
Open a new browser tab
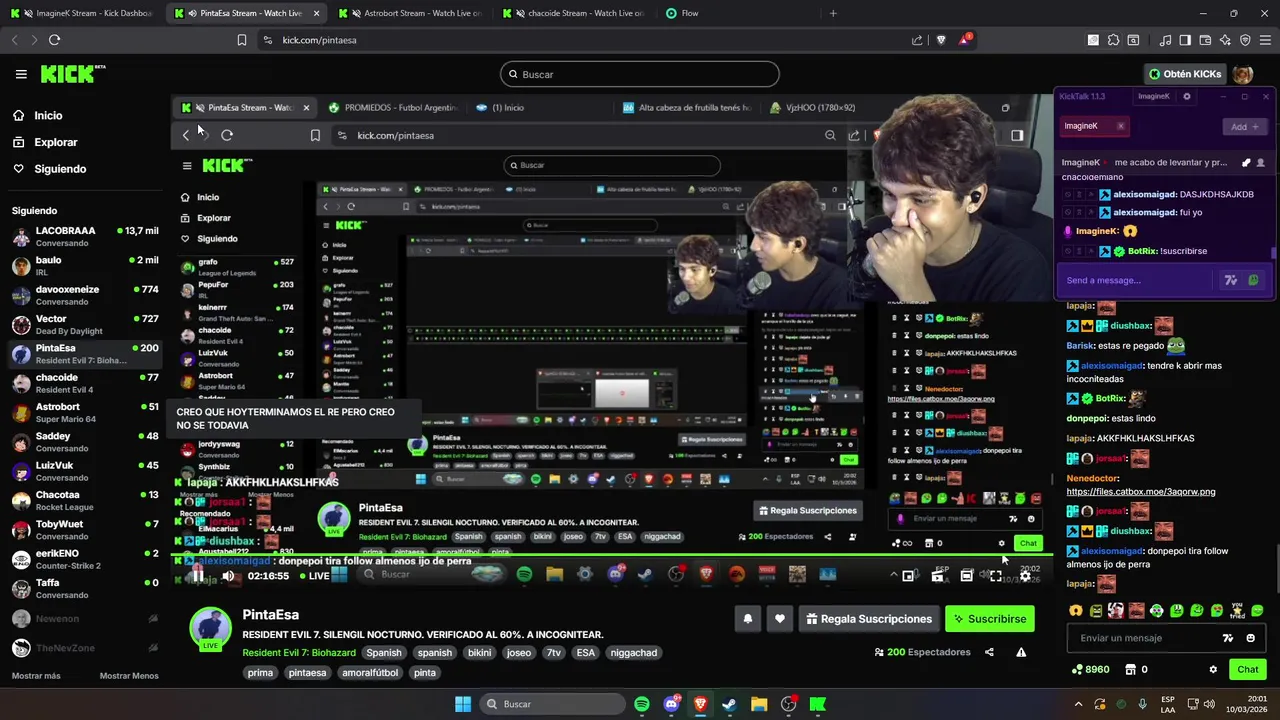pyautogui.click(x=833, y=13)
